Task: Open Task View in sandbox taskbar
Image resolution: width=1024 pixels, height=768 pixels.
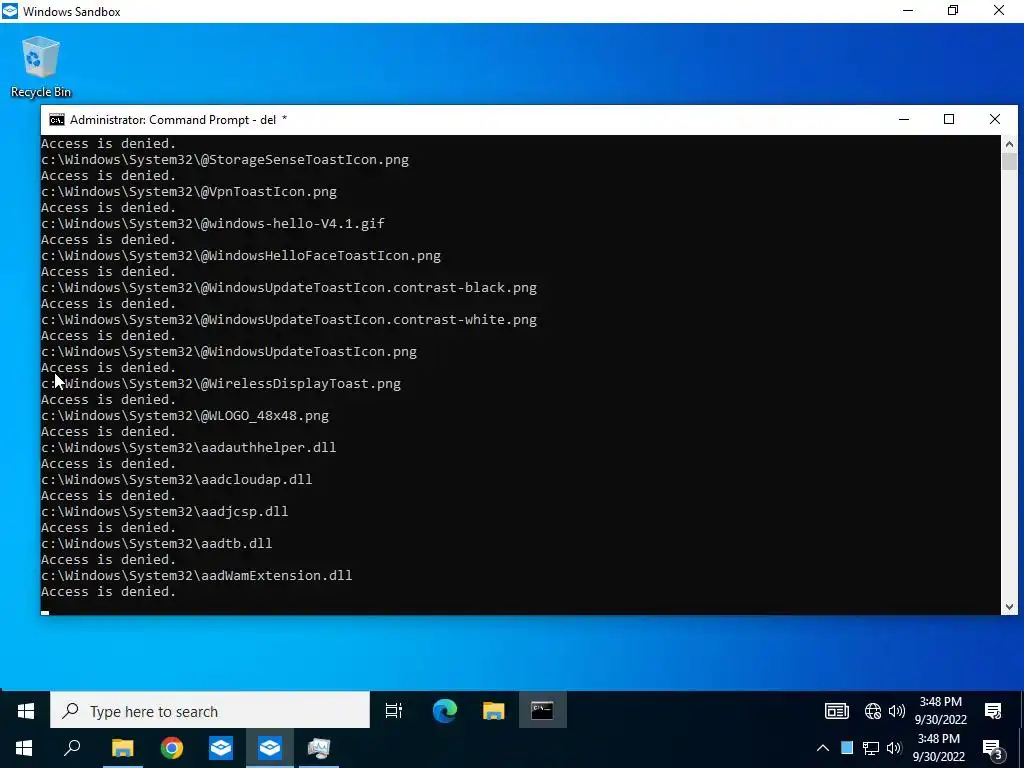Action: pyautogui.click(x=394, y=711)
